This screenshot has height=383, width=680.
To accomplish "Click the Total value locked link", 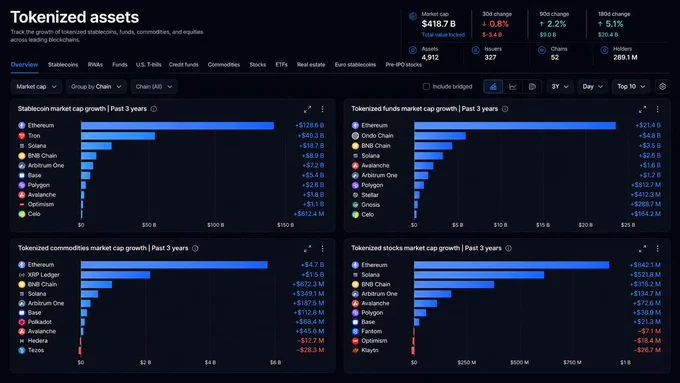I will click(443, 35).
